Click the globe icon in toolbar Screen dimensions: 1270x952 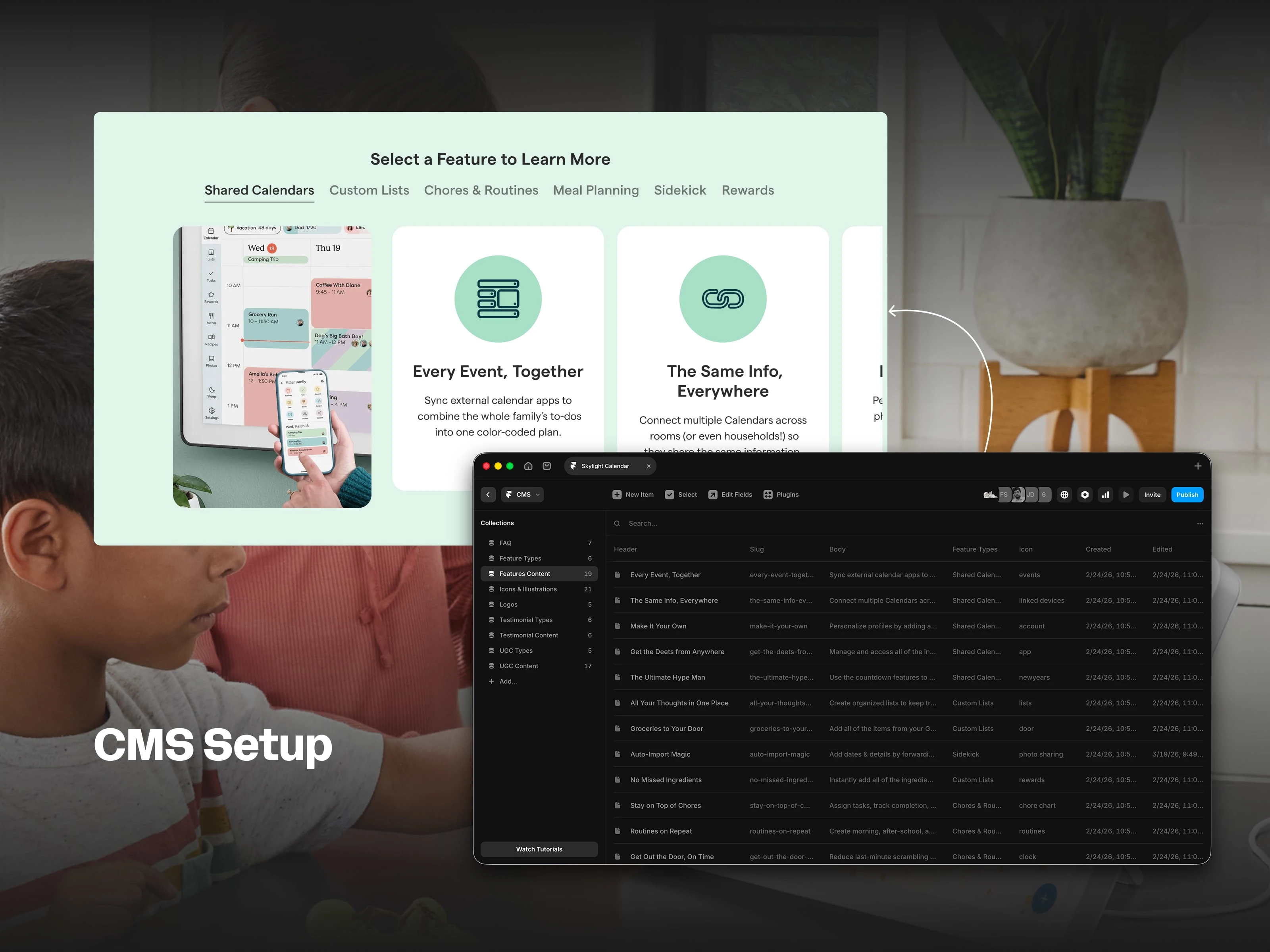[1064, 495]
